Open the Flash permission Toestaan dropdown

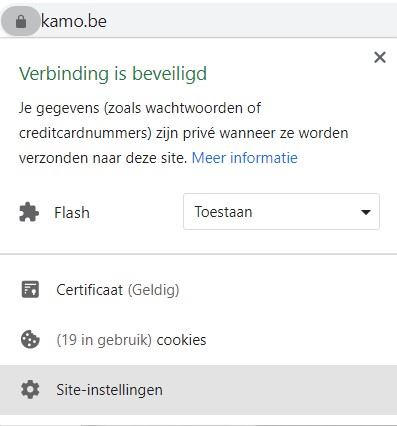[x=281, y=211]
